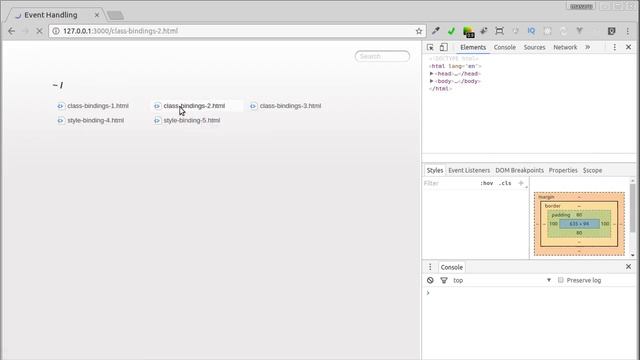Select the closing /html tag line
This screenshot has height=360, width=640.
(440, 89)
